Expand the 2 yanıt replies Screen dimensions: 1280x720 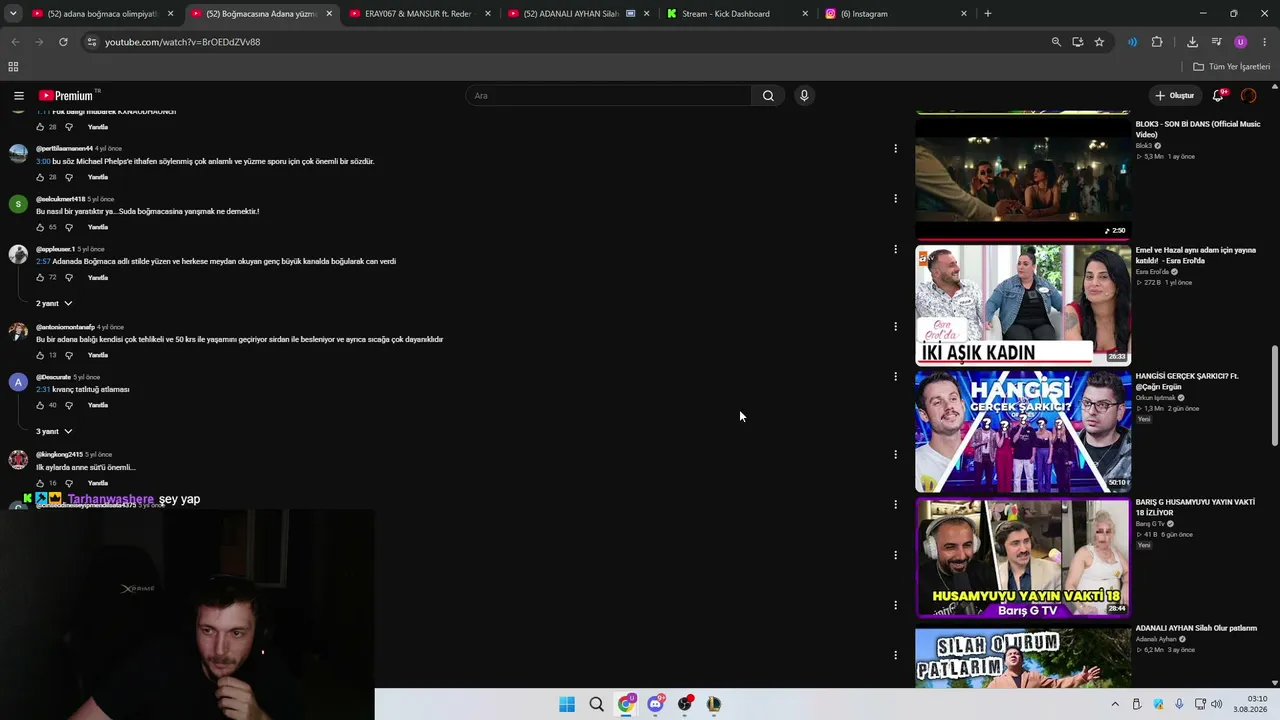(x=54, y=303)
